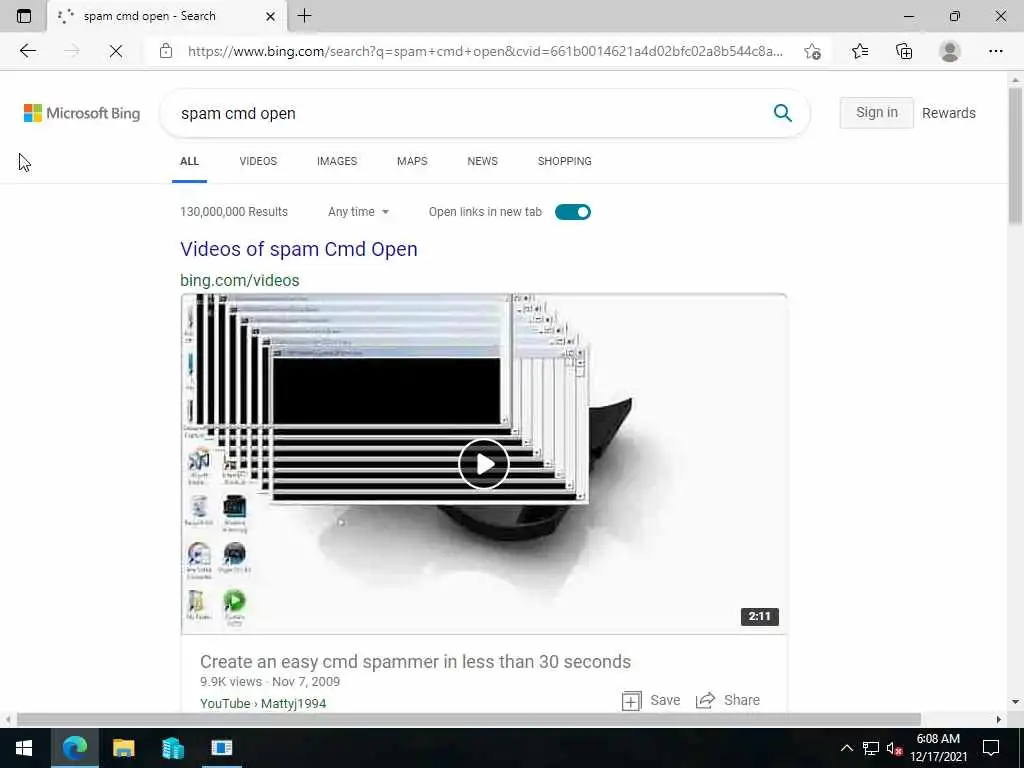The height and width of the screenshot is (768, 1024).
Task: Open 'Create an easy cmd spammer' title
Action: pyautogui.click(x=415, y=662)
